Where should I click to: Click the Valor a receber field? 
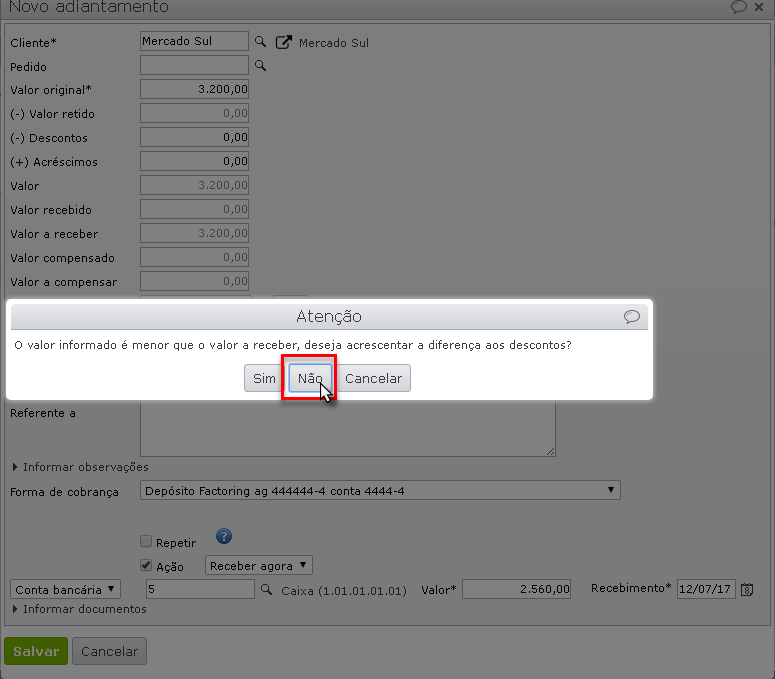[x=194, y=233]
